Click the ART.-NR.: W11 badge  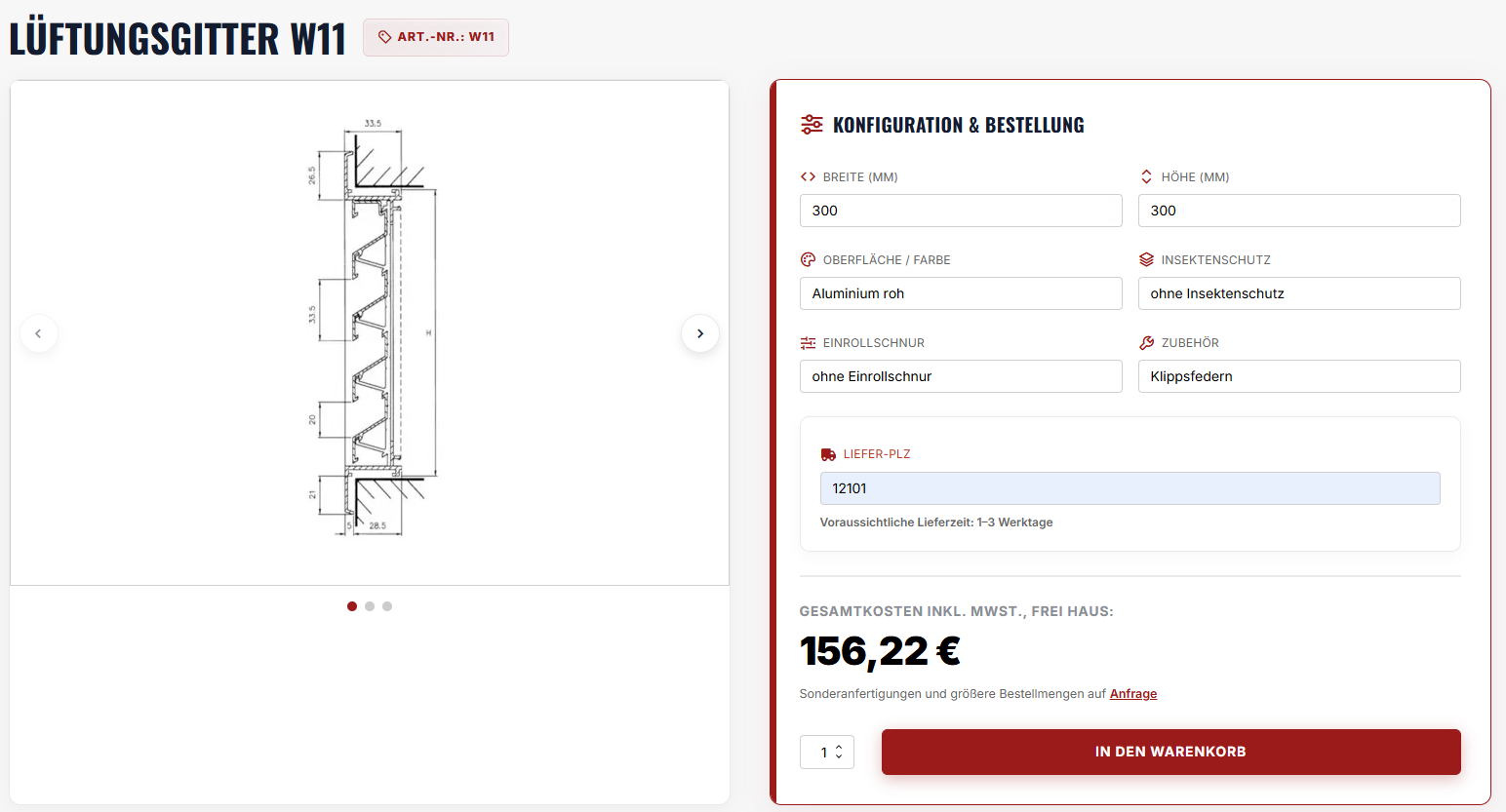tap(435, 37)
